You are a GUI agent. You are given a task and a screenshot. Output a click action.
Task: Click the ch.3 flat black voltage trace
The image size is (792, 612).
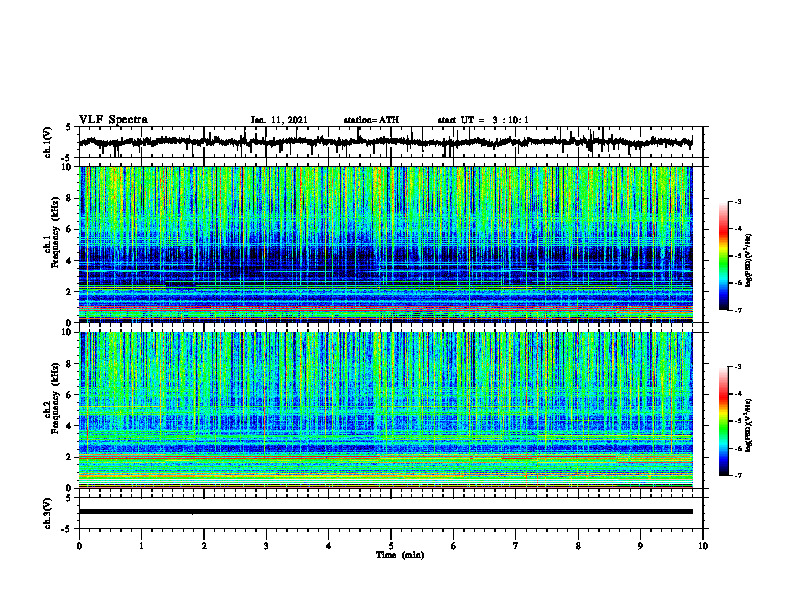click(385, 512)
